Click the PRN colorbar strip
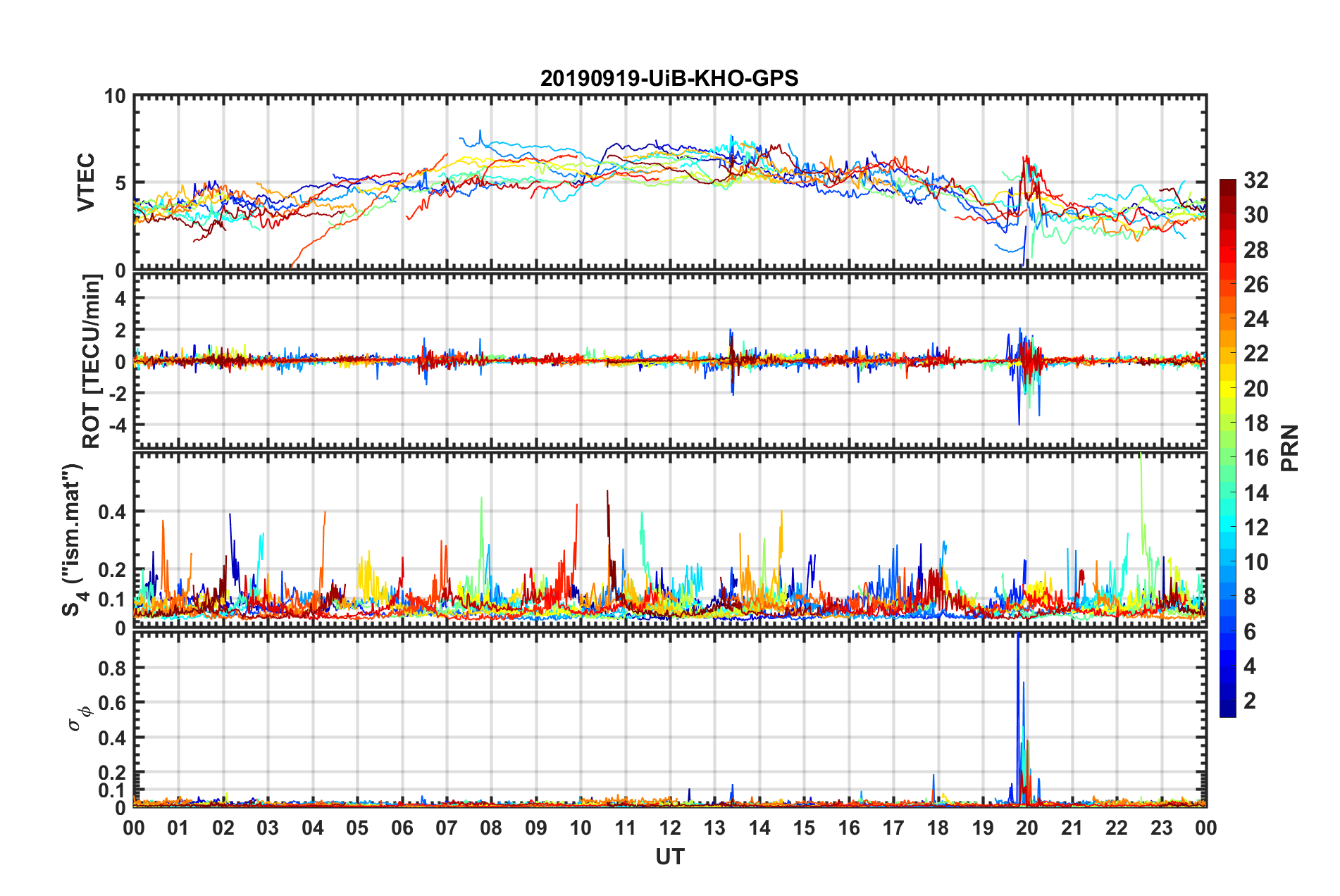This screenshot has height=896, width=1340. (1227, 448)
